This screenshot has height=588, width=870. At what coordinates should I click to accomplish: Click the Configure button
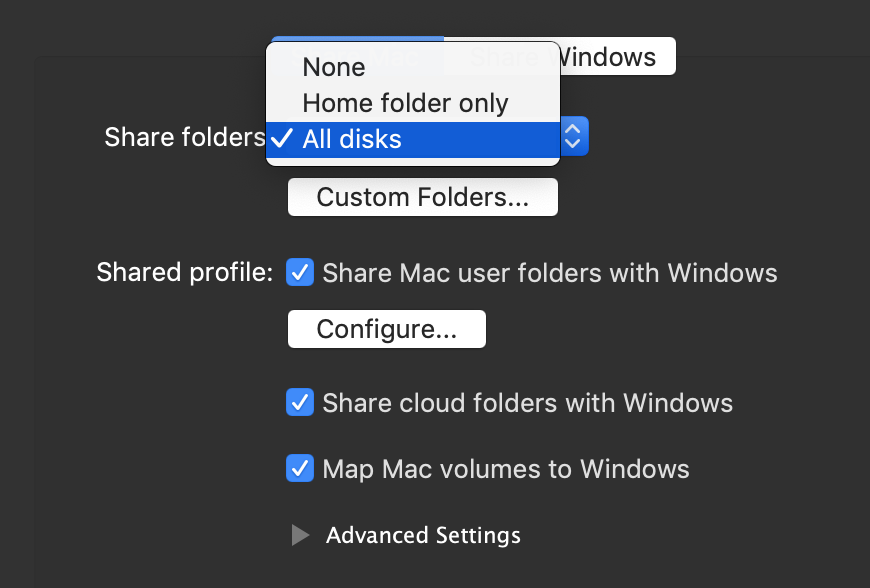pyautogui.click(x=387, y=329)
